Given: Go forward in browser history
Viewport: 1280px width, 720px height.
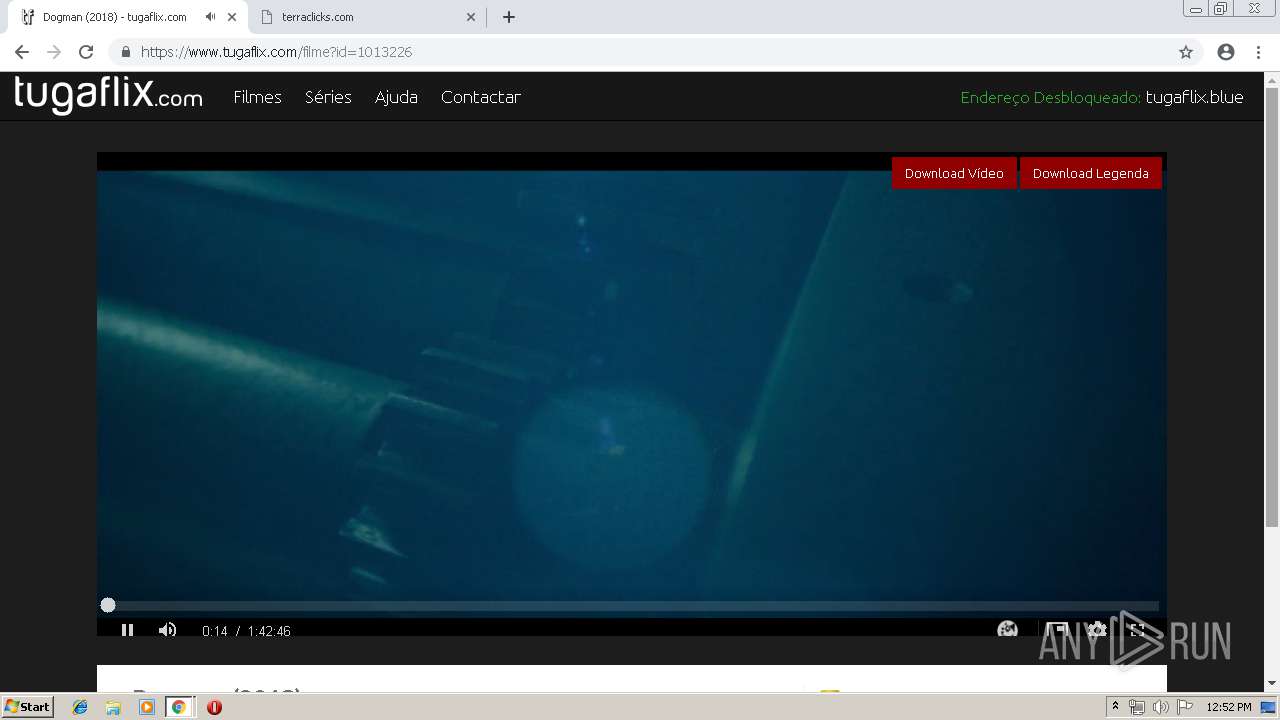Looking at the screenshot, I should click(x=54, y=52).
